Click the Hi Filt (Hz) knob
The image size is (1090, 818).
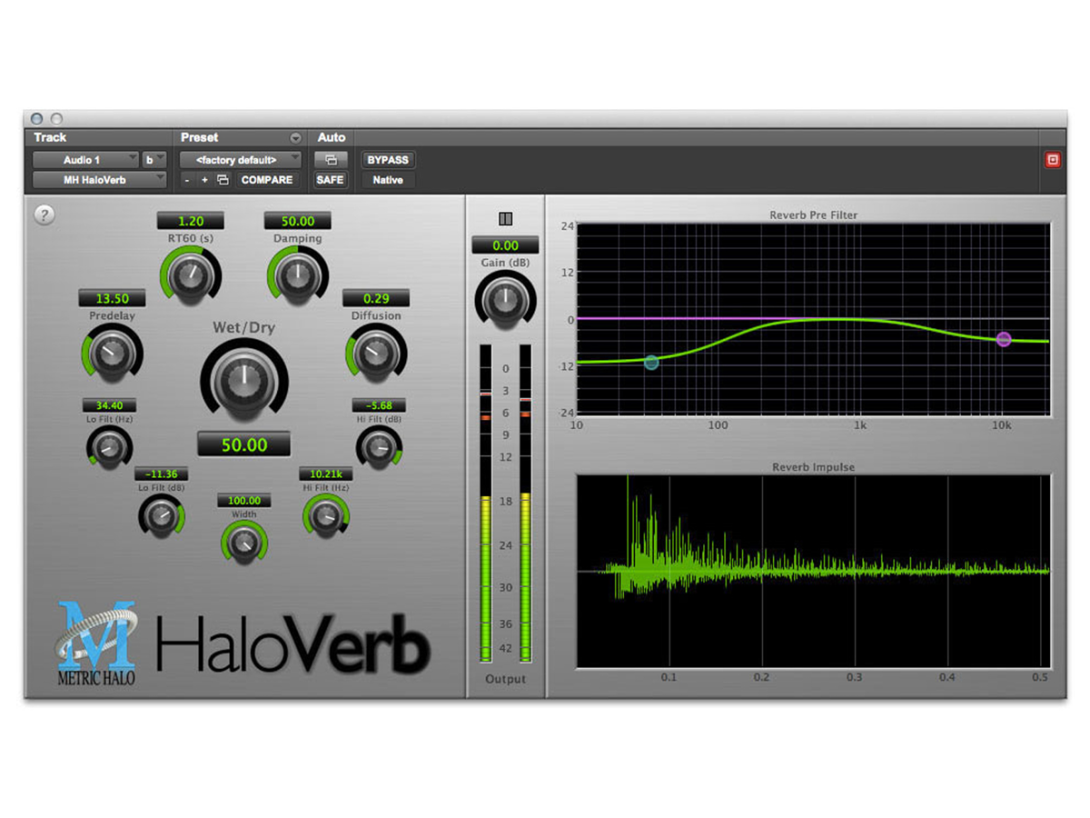pyautogui.click(x=326, y=516)
